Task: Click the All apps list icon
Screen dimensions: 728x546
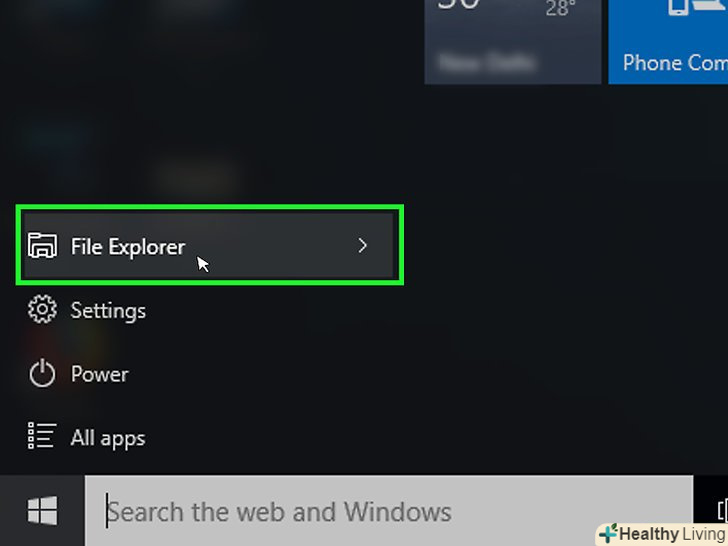Action: pos(42,436)
